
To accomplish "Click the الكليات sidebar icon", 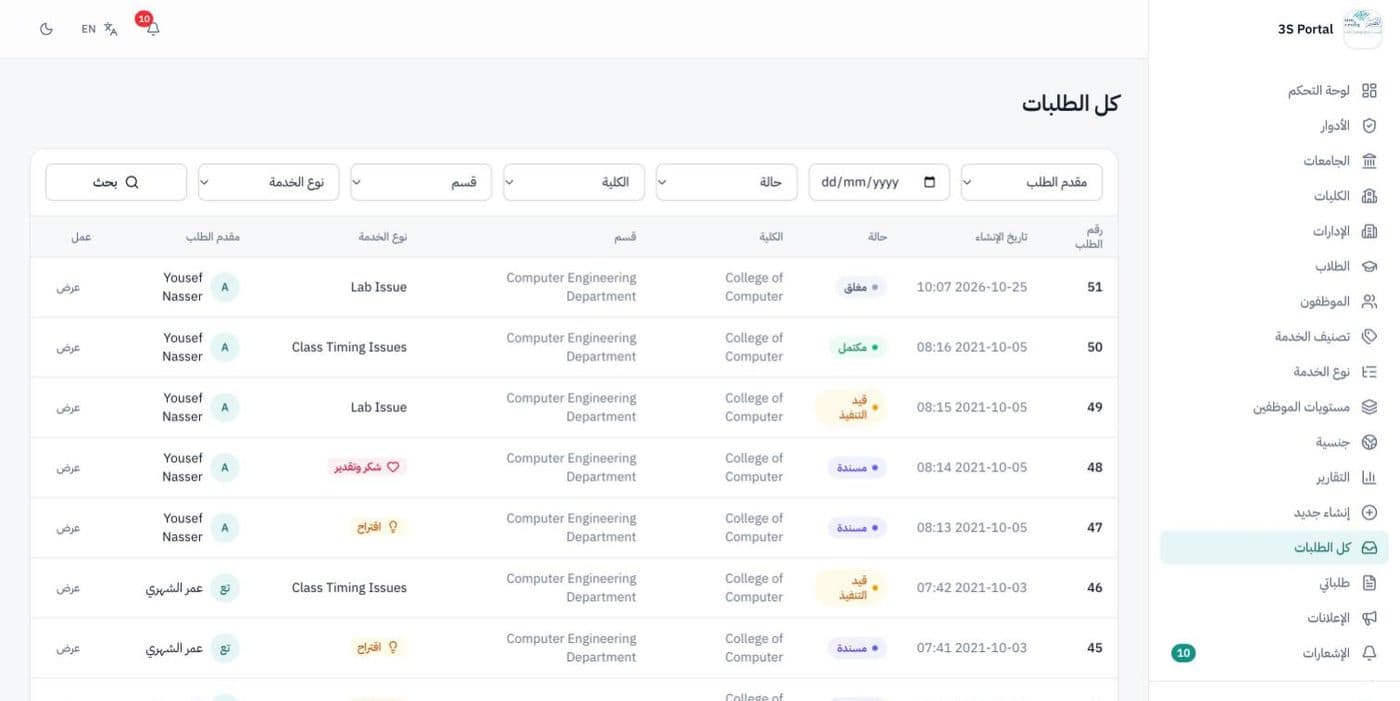I will click(1369, 196).
